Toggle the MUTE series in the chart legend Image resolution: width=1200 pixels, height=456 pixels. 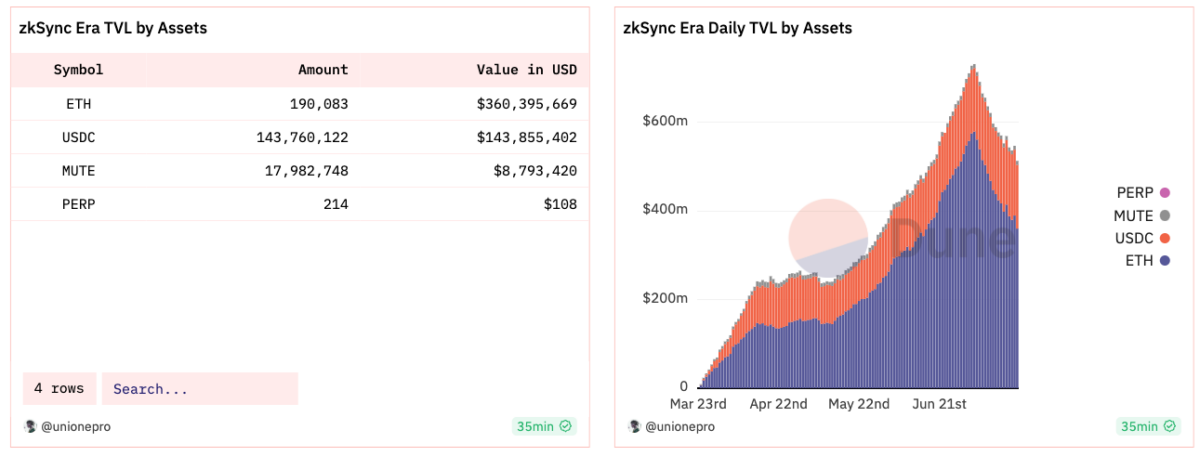pyautogui.click(x=1165, y=215)
